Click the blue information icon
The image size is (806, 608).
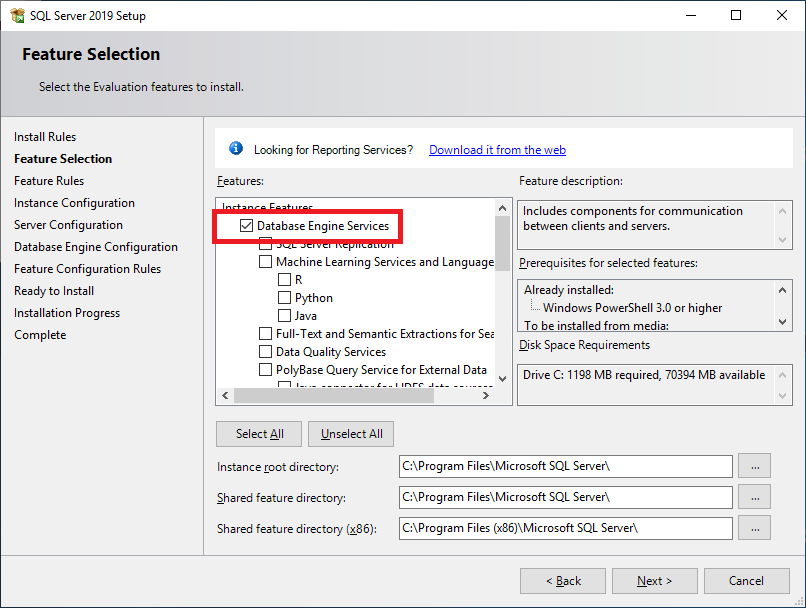[236, 149]
